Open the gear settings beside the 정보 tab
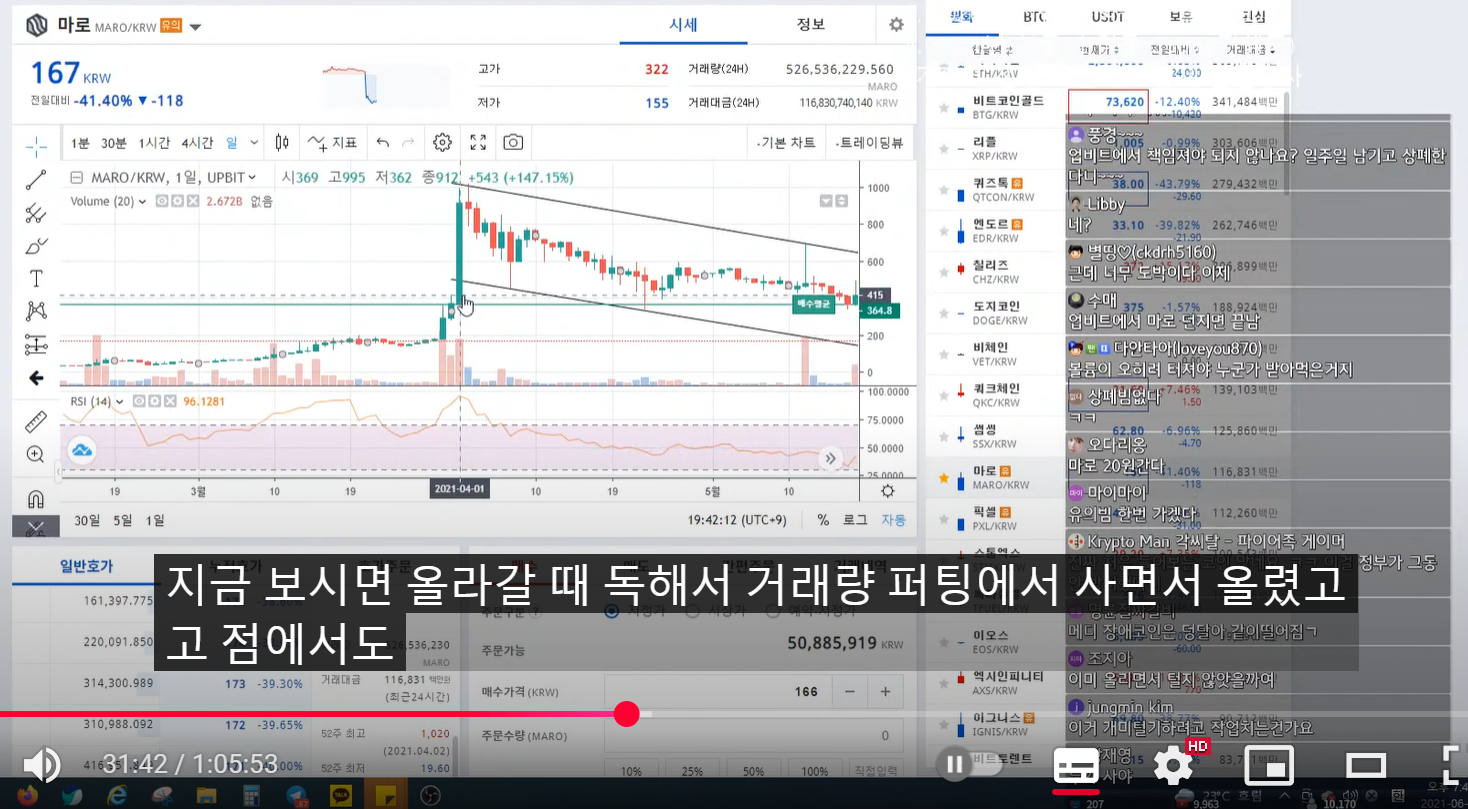1468x809 pixels. tap(896, 24)
